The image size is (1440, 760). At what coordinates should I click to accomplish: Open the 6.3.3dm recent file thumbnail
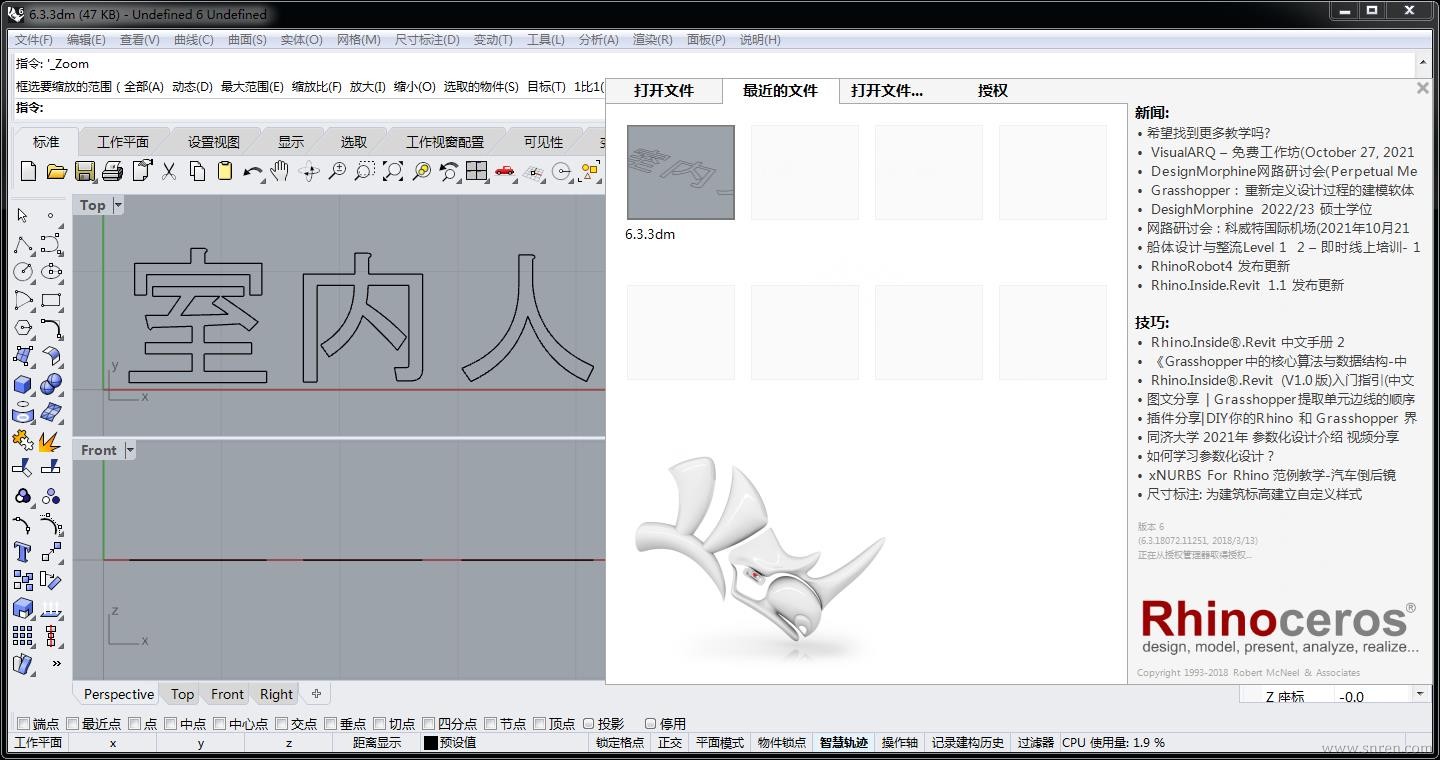pos(680,172)
